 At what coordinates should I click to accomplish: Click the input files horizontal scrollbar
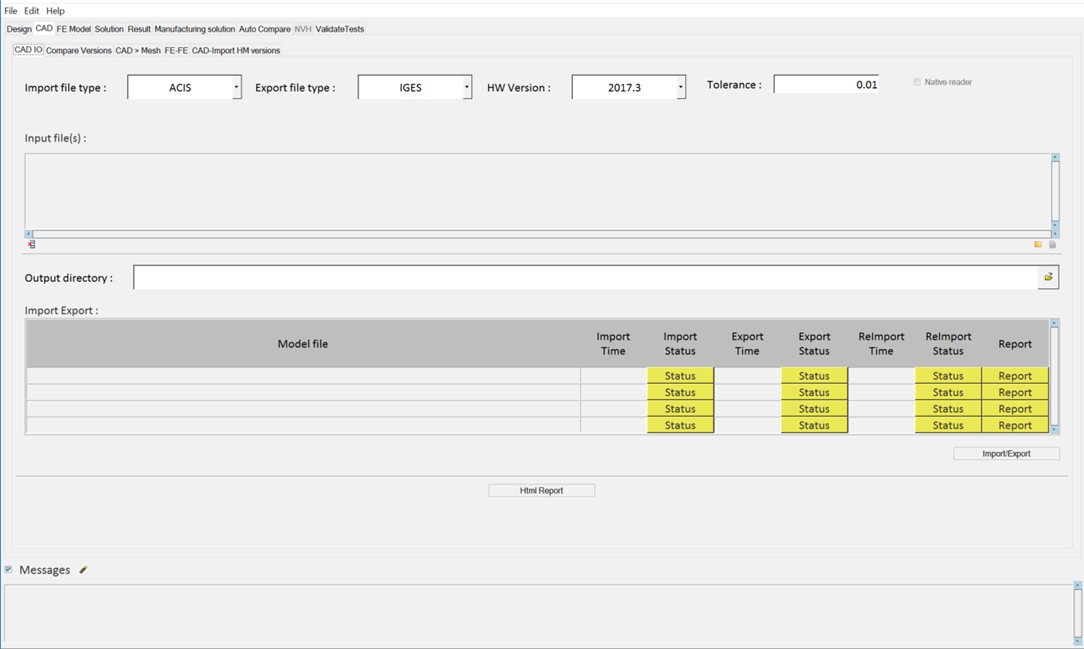[x=540, y=234]
